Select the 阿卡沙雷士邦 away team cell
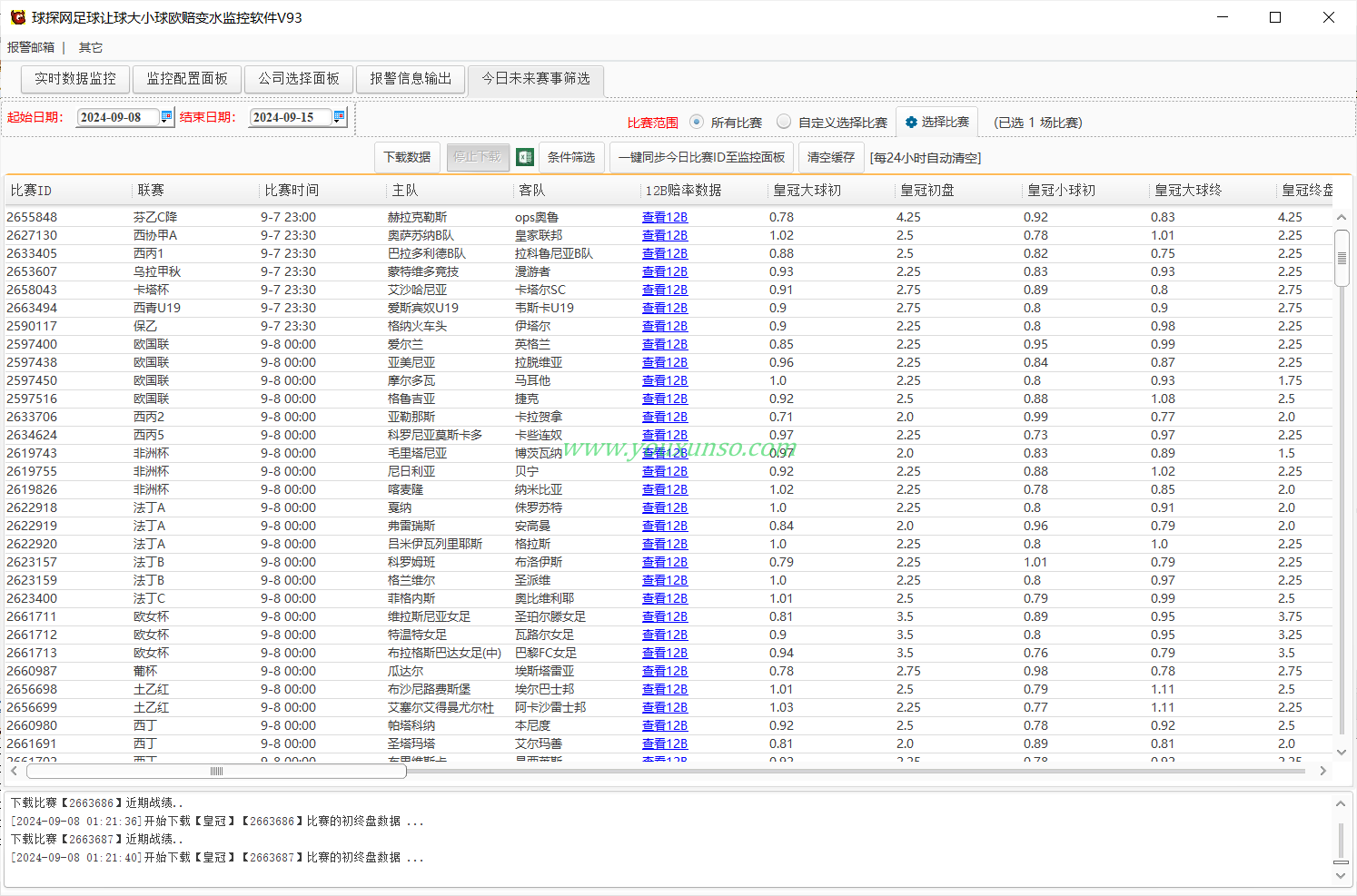The image size is (1357, 896). (550, 707)
